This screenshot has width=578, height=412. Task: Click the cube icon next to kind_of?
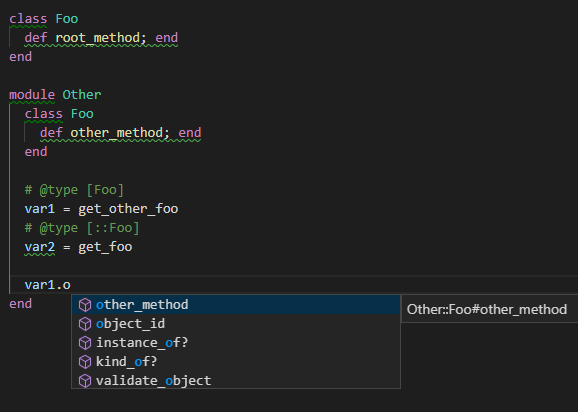coord(85,362)
